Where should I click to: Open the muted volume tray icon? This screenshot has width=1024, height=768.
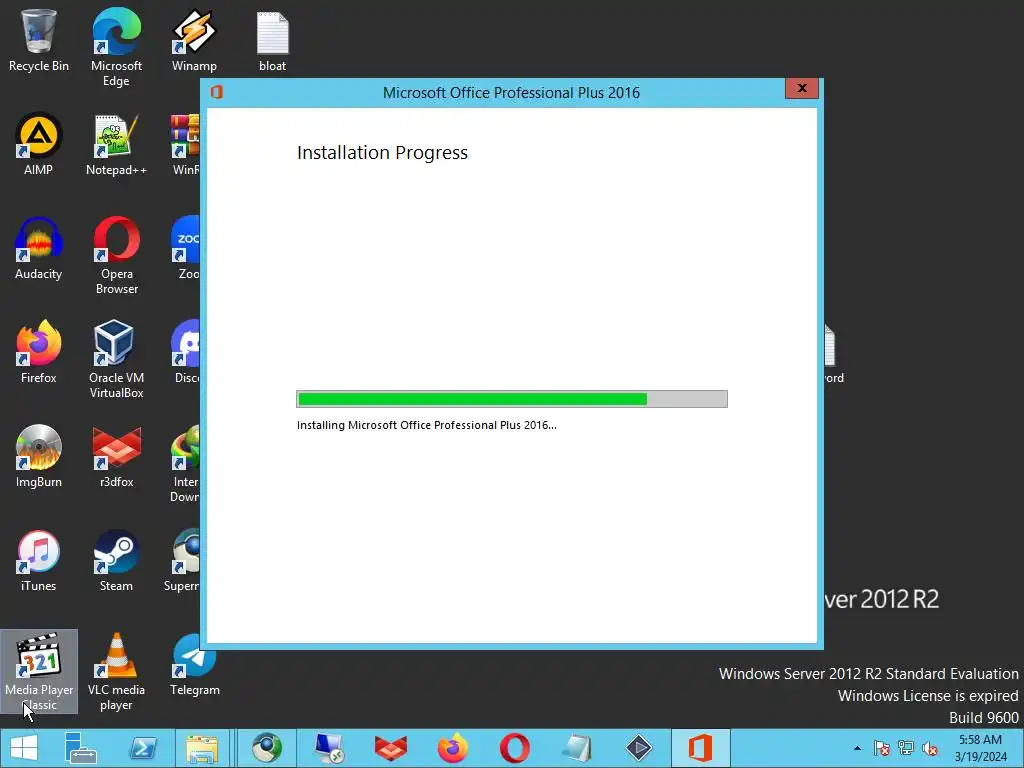(930, 748)
